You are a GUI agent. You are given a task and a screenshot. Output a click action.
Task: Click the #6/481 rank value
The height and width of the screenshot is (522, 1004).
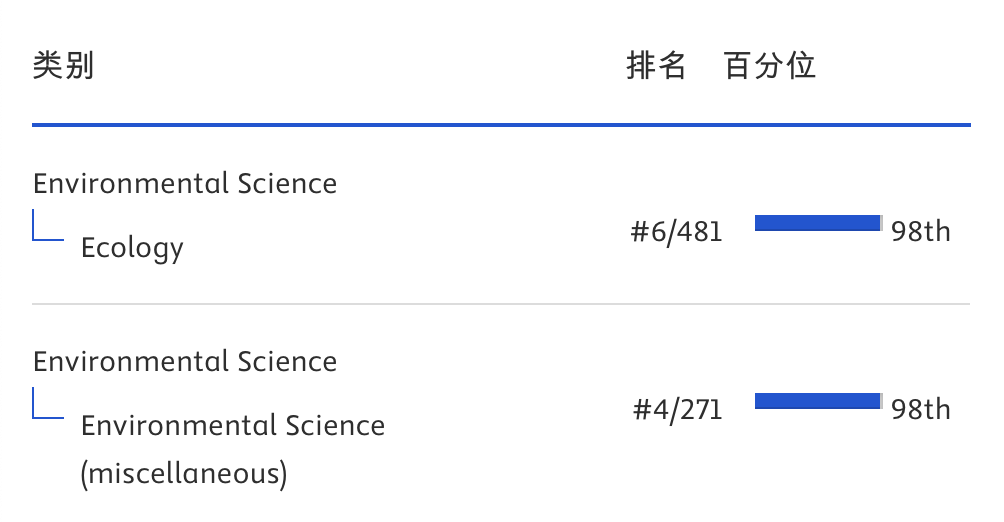676,231
